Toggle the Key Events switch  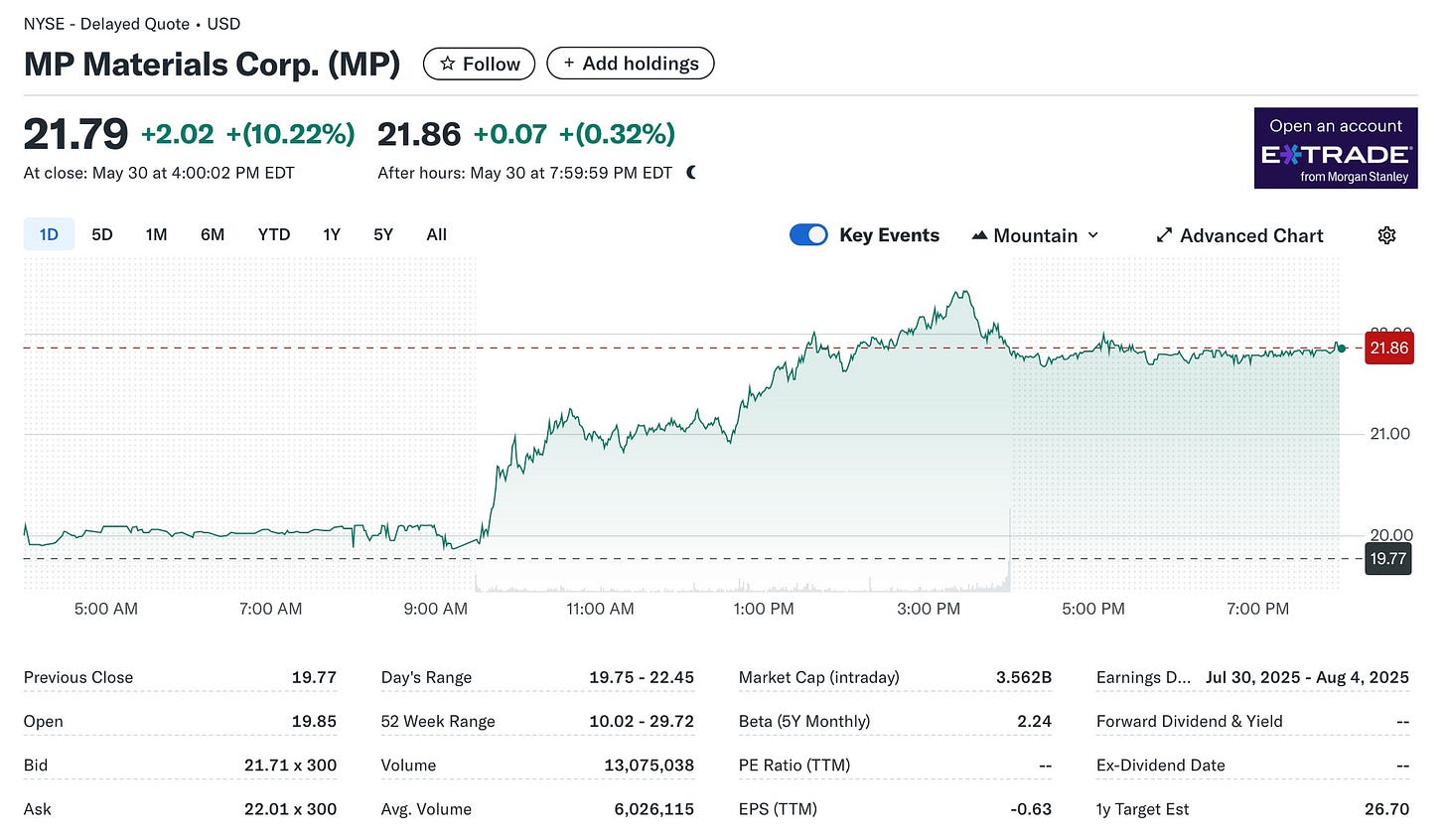point(808,235)
